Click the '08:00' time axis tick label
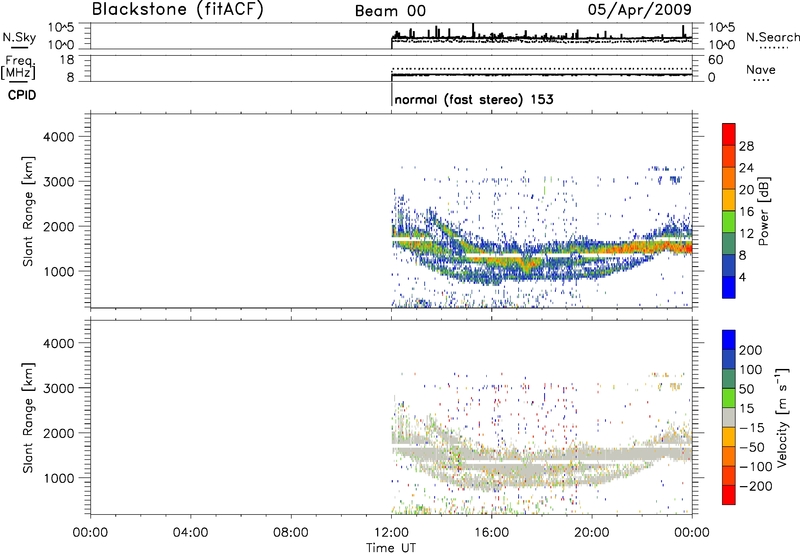The width and height of the screenshot is (800, 554). pyautogui.click(x=291, y=533)
